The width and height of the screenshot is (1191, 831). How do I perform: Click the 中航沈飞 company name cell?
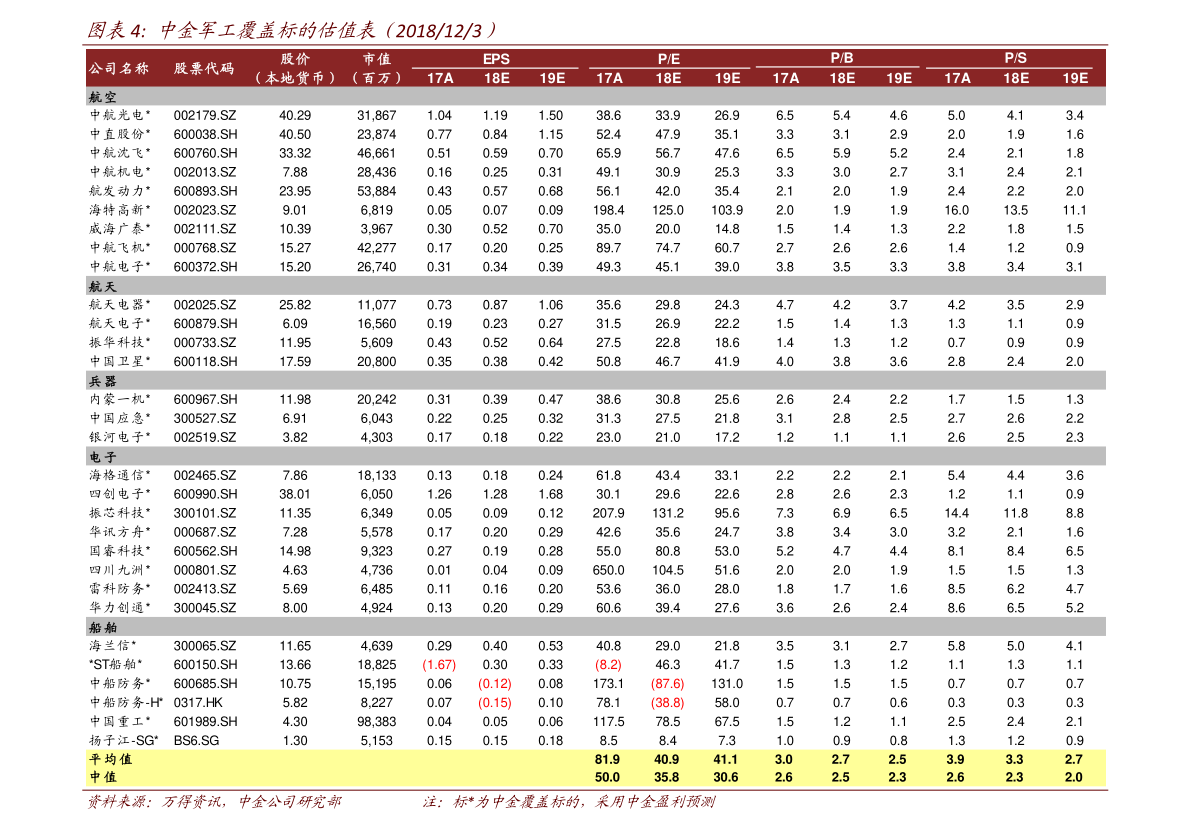coord(119,153)
